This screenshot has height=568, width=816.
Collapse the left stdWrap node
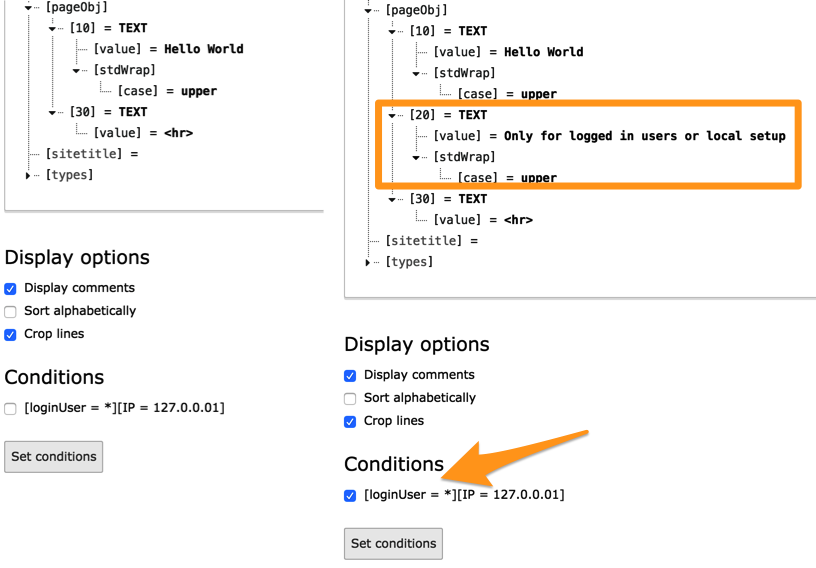click(x=77, y=70)
